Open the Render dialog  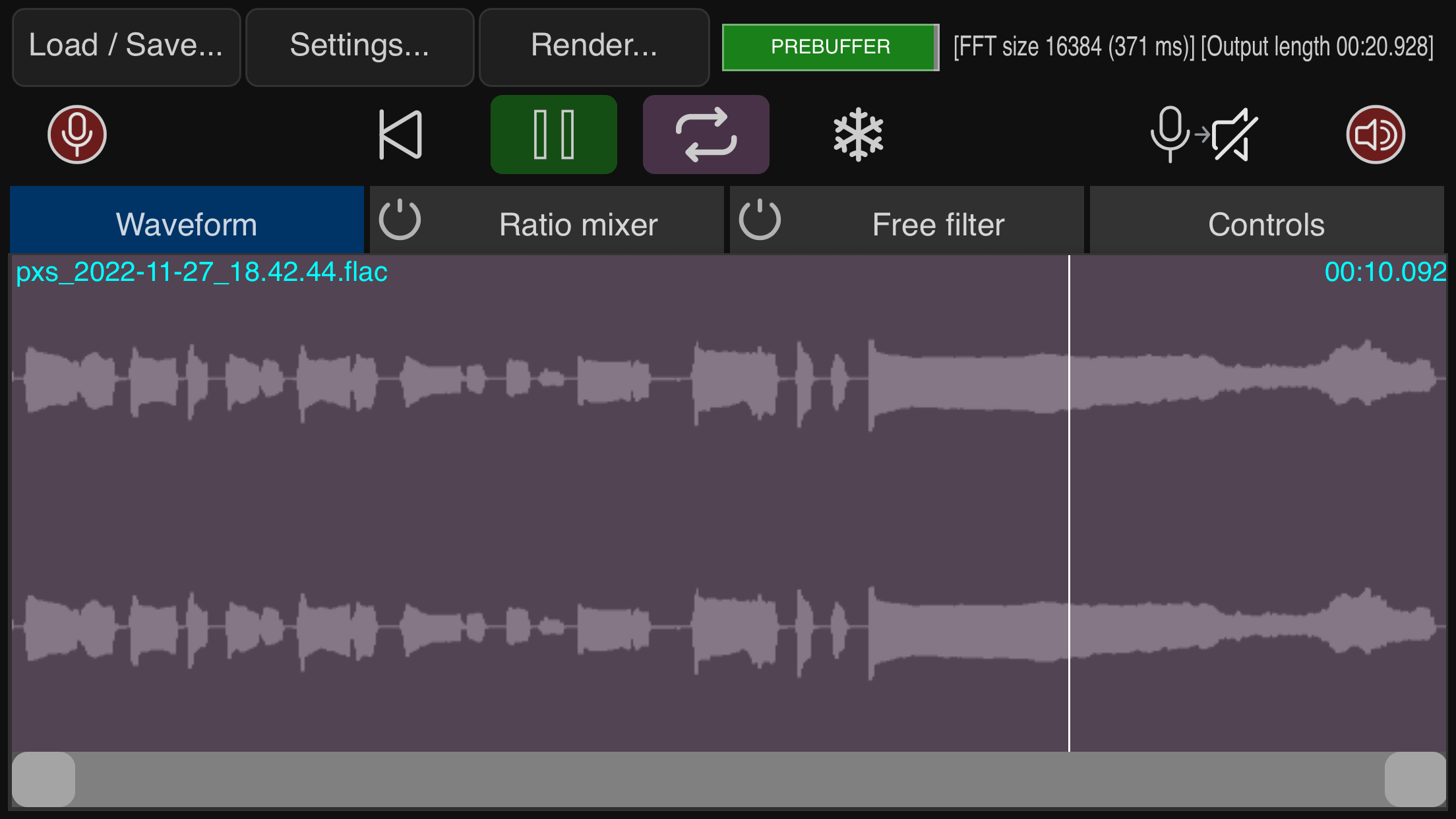[594, 47]
